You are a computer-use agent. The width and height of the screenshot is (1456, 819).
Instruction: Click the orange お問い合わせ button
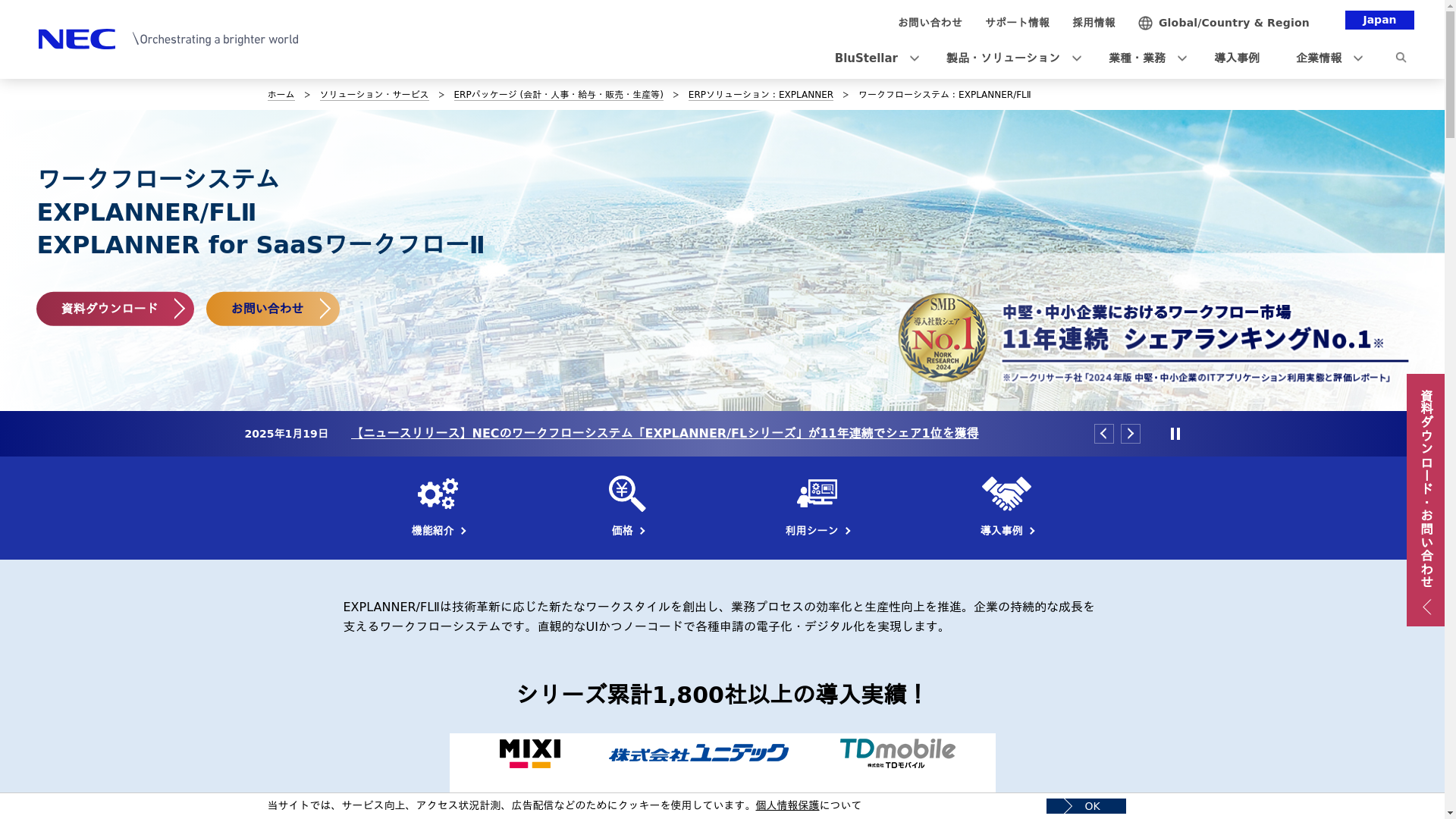[x=273, y=309]
